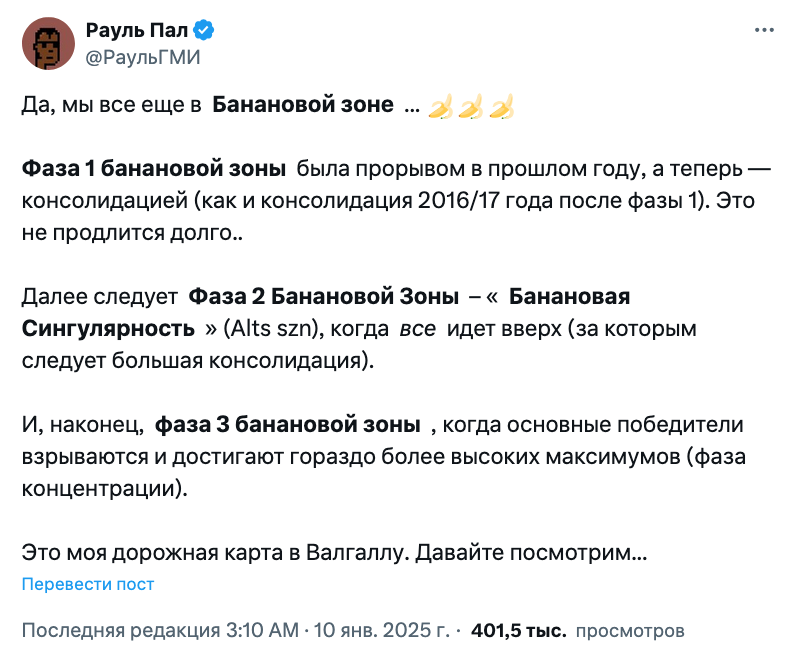797x652 pixels.
Task: Click bold text Банановая Сингулярность
Action: point(326,313)
